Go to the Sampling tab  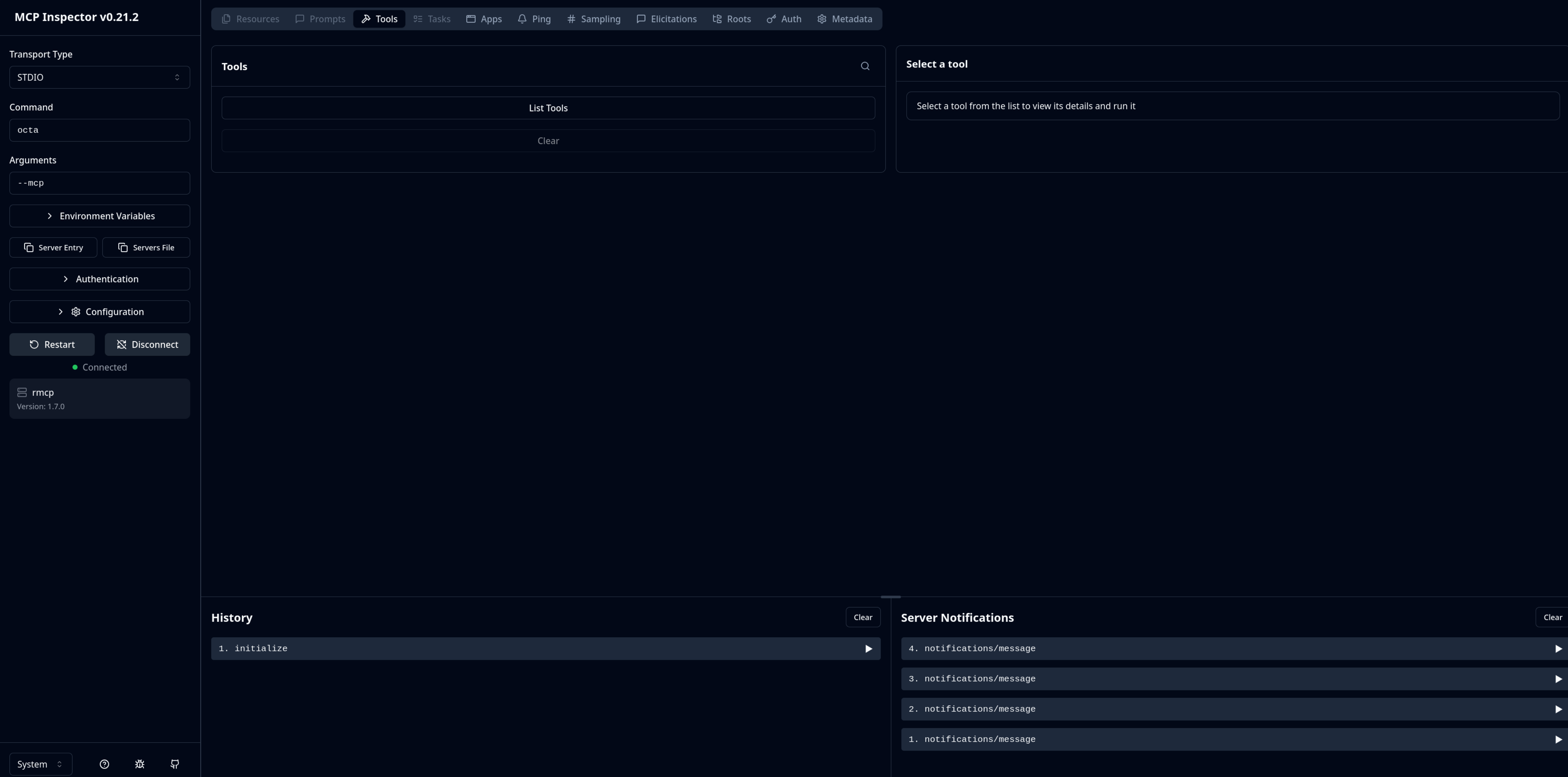click(594, 19)
